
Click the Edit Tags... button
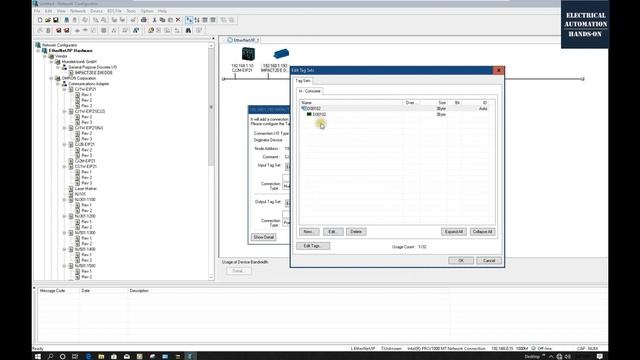pyautogui.click(x=313, y=246)
